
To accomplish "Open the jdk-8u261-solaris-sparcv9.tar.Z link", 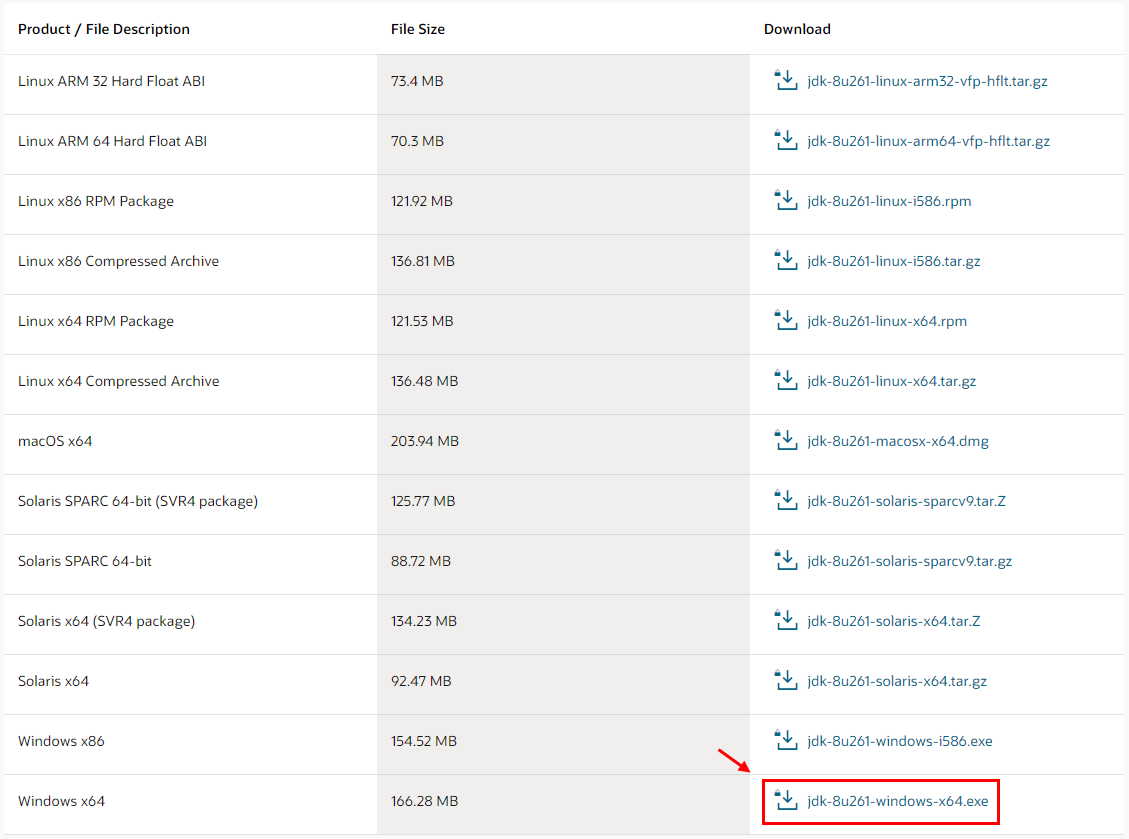I will [907, 501].
